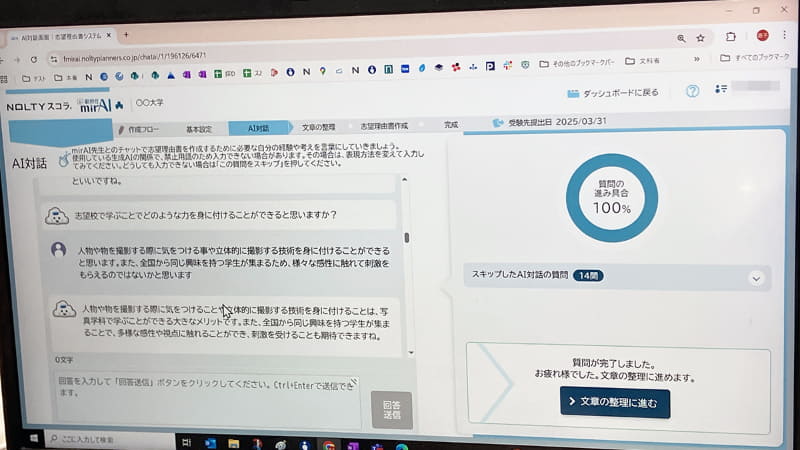Open the すべてのブックマーク folder

tap(755, 58)
